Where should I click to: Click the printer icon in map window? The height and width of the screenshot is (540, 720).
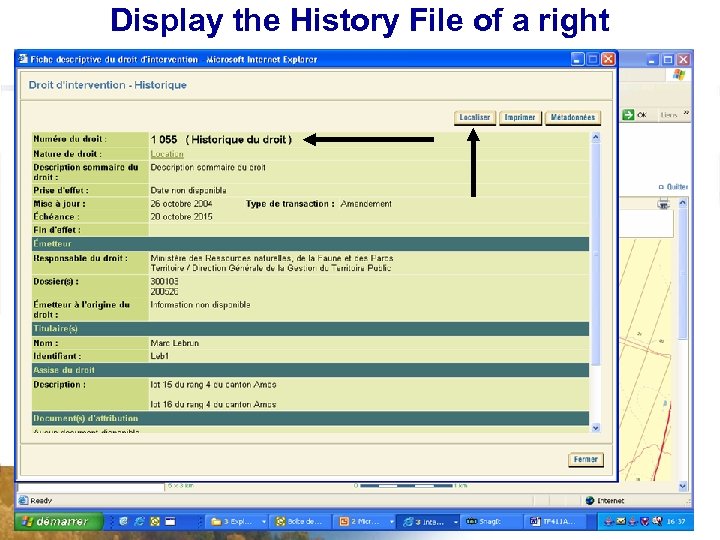coord(664,203)
